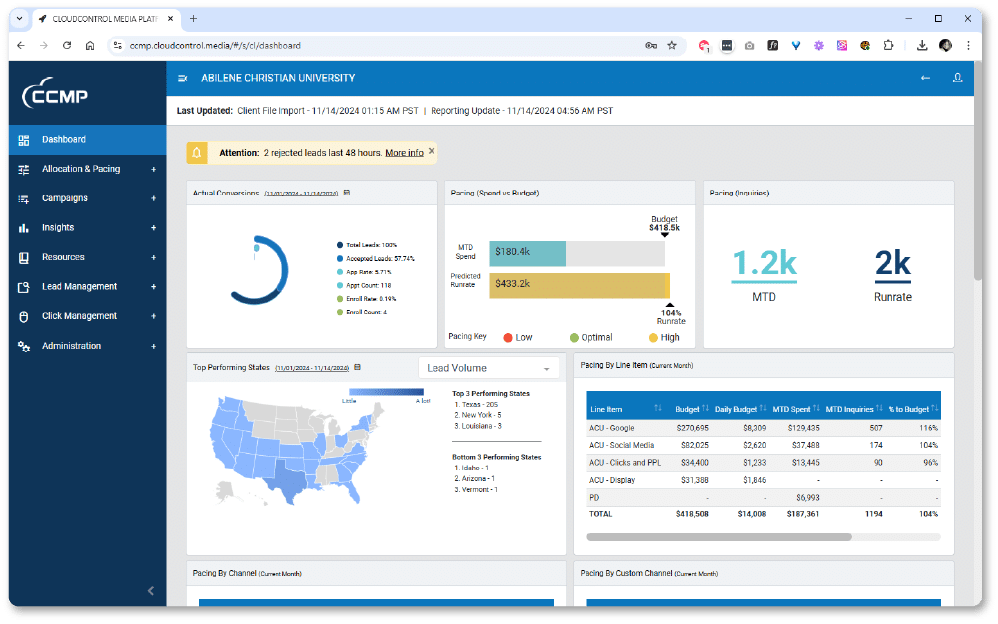Click the Click Management mouse icon
Viewport: 998px width, 624px height.
point(24,316)
